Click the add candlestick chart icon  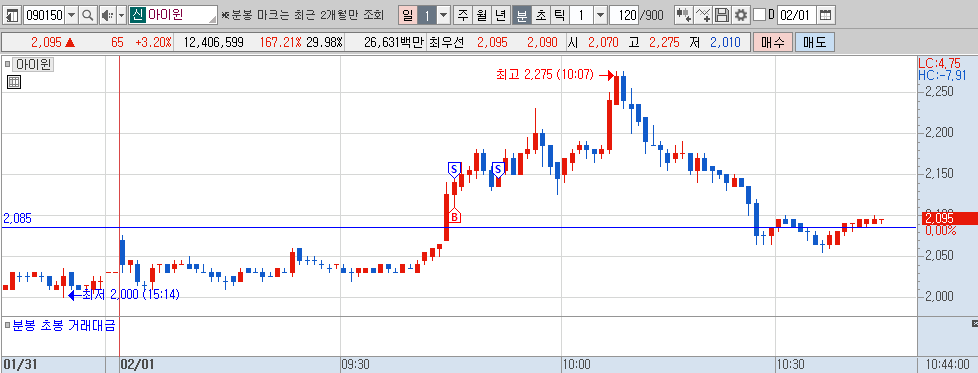click(x=684, y=15)
